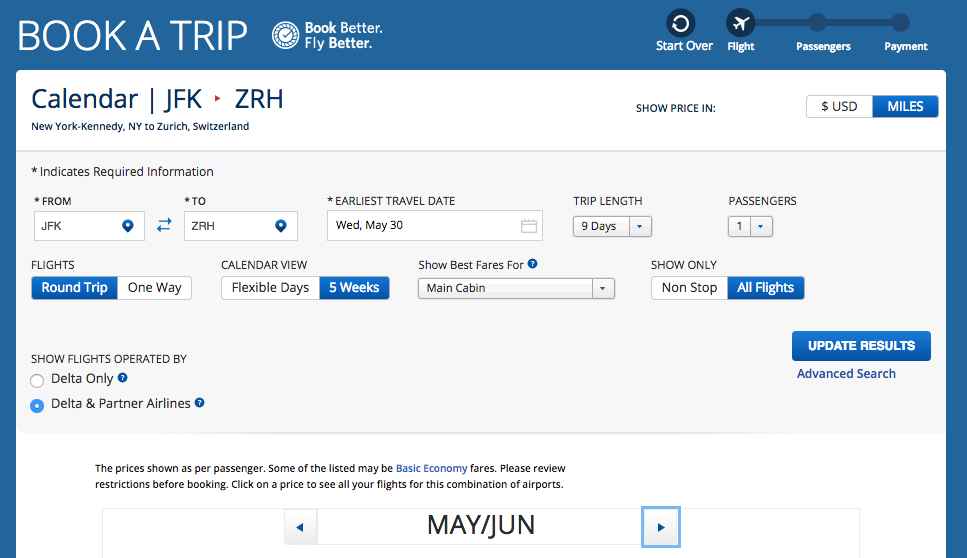Expand the Main Cabin fare class dropdown

516,288
